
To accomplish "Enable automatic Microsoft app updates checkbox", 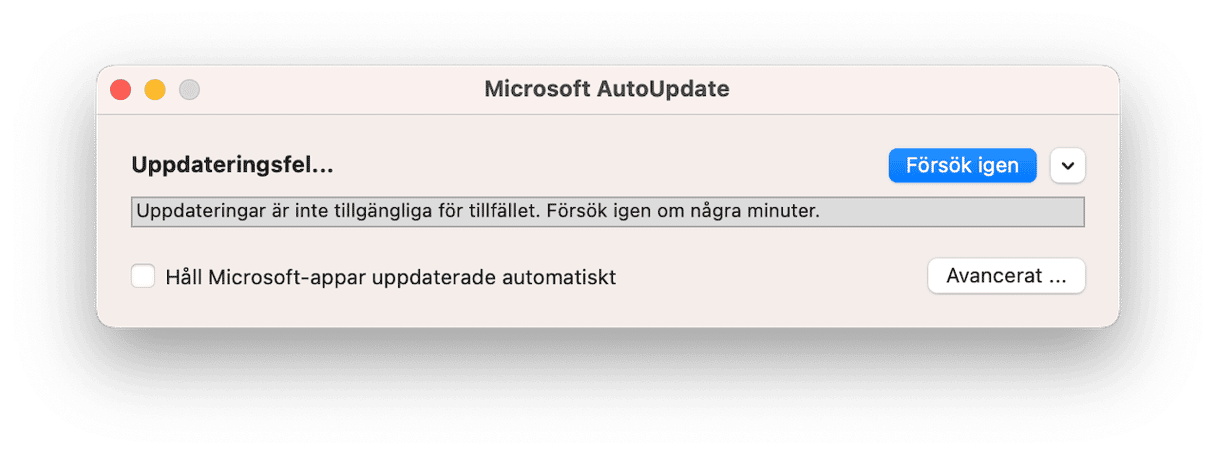I will [143, 276].
